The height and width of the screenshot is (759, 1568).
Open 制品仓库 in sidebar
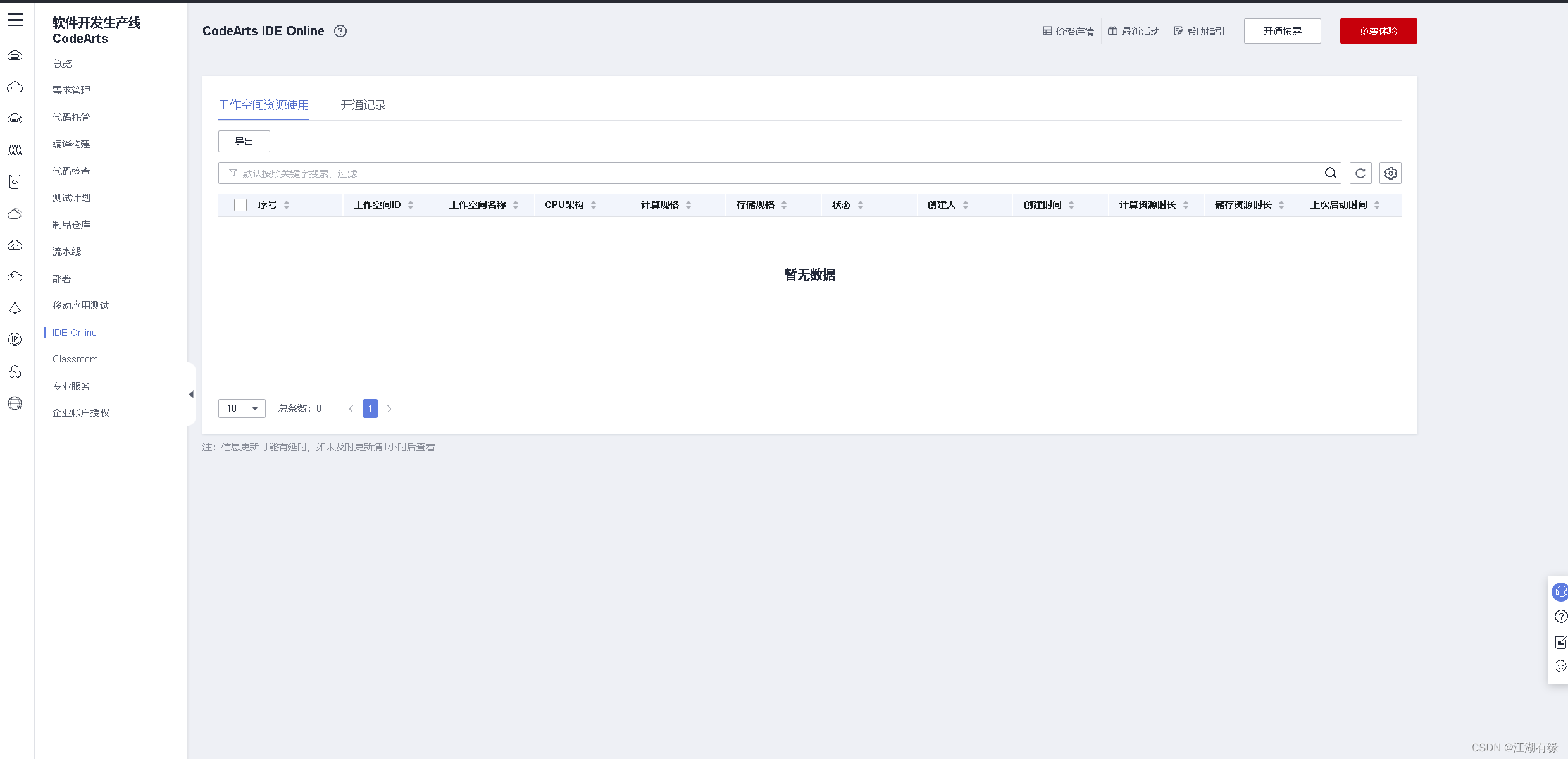[72, 225]
